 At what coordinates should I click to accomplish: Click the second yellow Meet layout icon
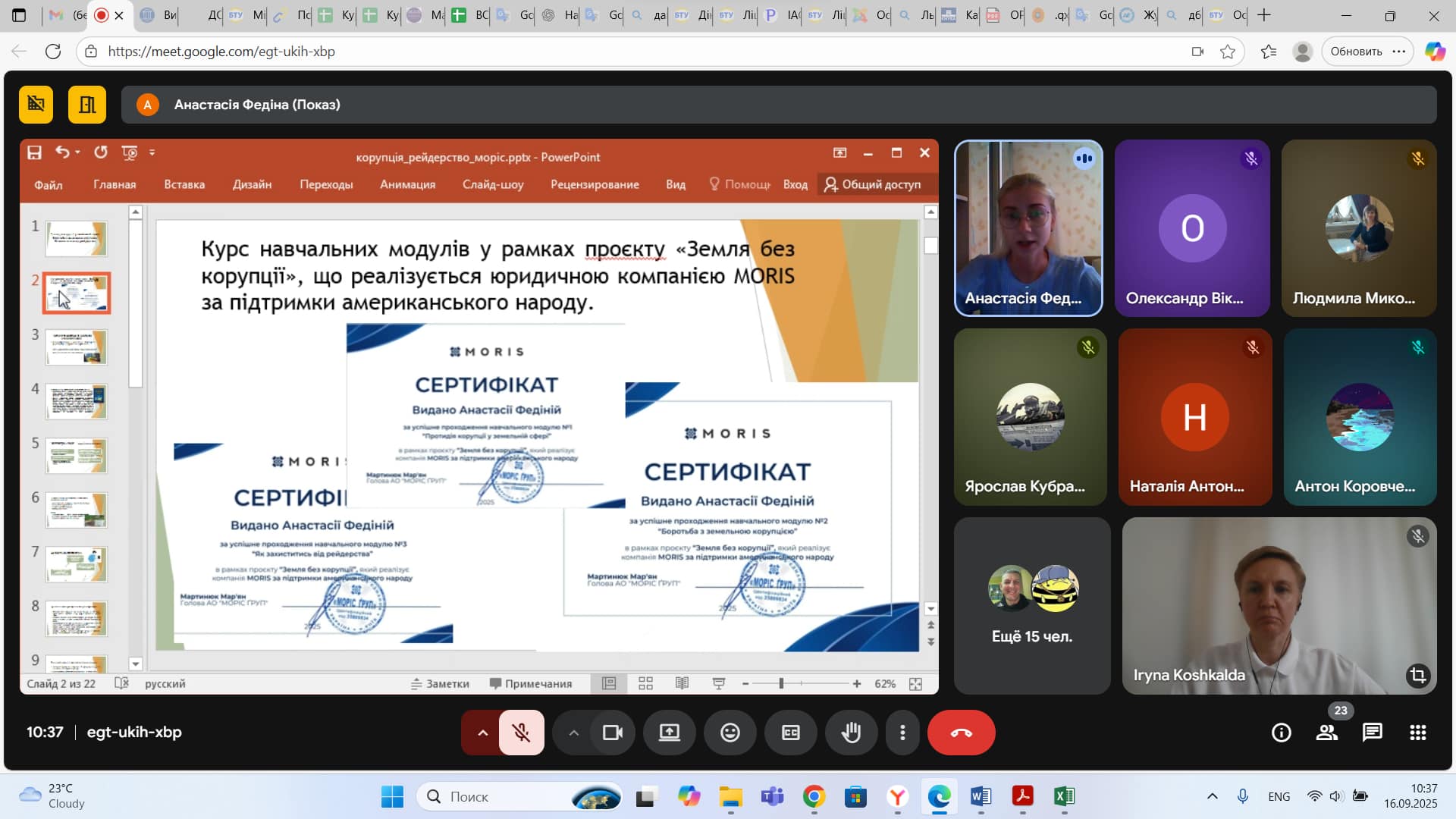(87, 104)
